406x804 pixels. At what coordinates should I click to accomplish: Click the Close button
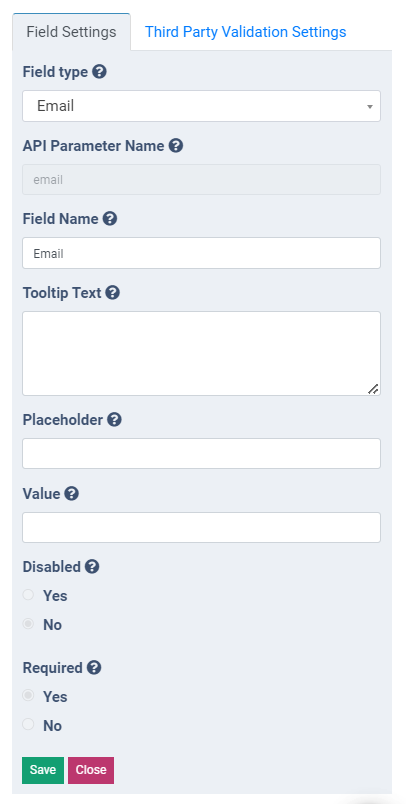(x=91, y=770)
